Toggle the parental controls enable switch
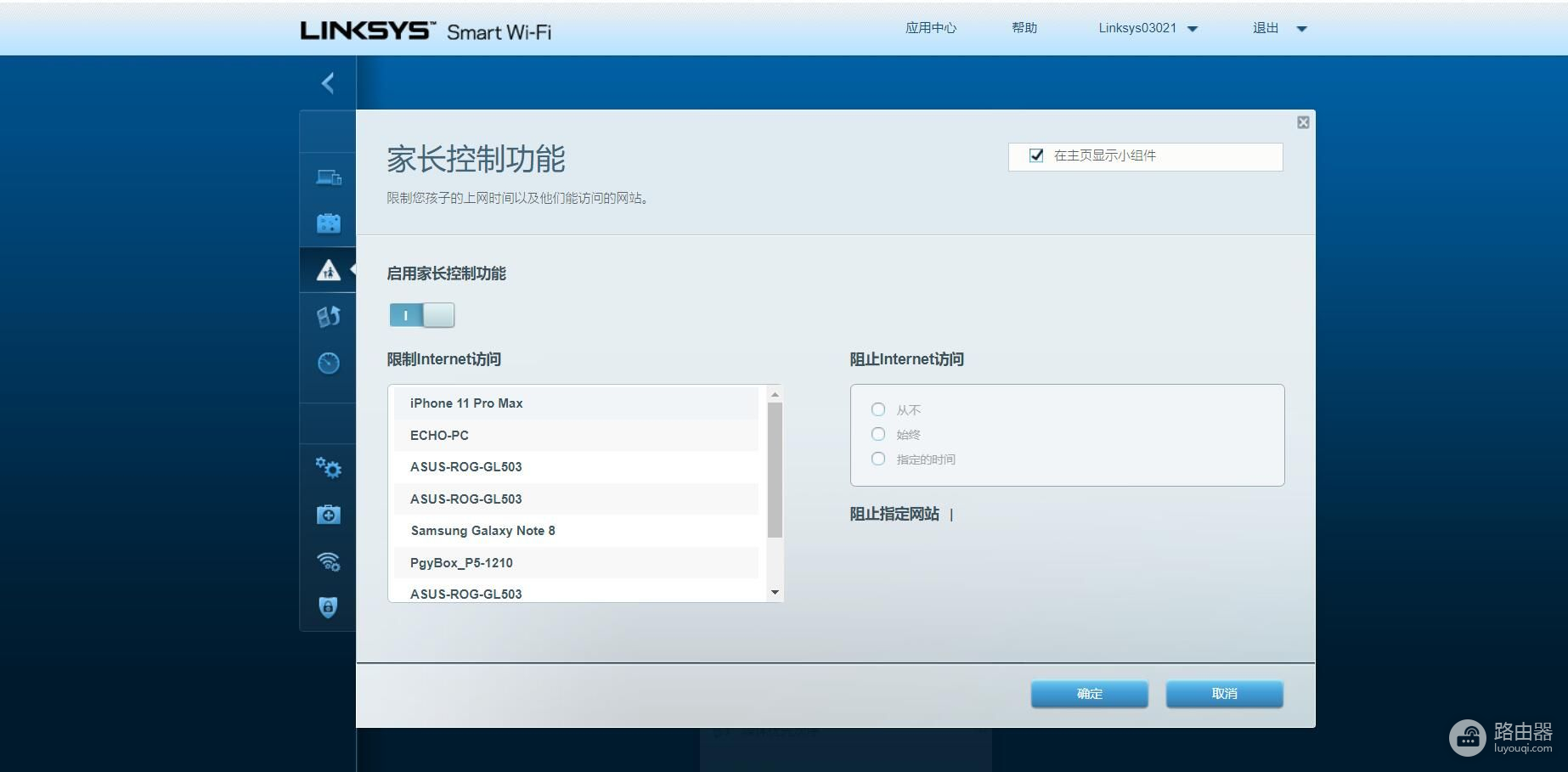Viewport: 1568px width, 772px height. (x=422, y=315)
